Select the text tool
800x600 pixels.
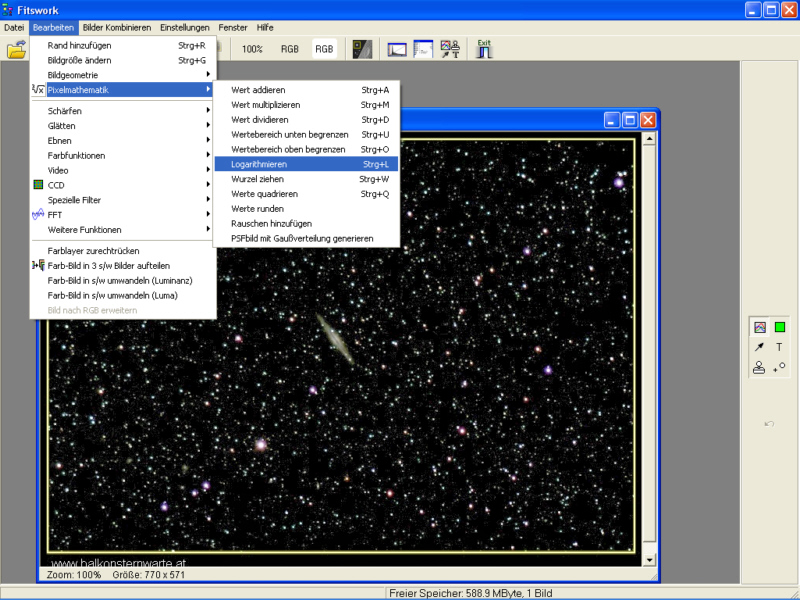[780, 347]
